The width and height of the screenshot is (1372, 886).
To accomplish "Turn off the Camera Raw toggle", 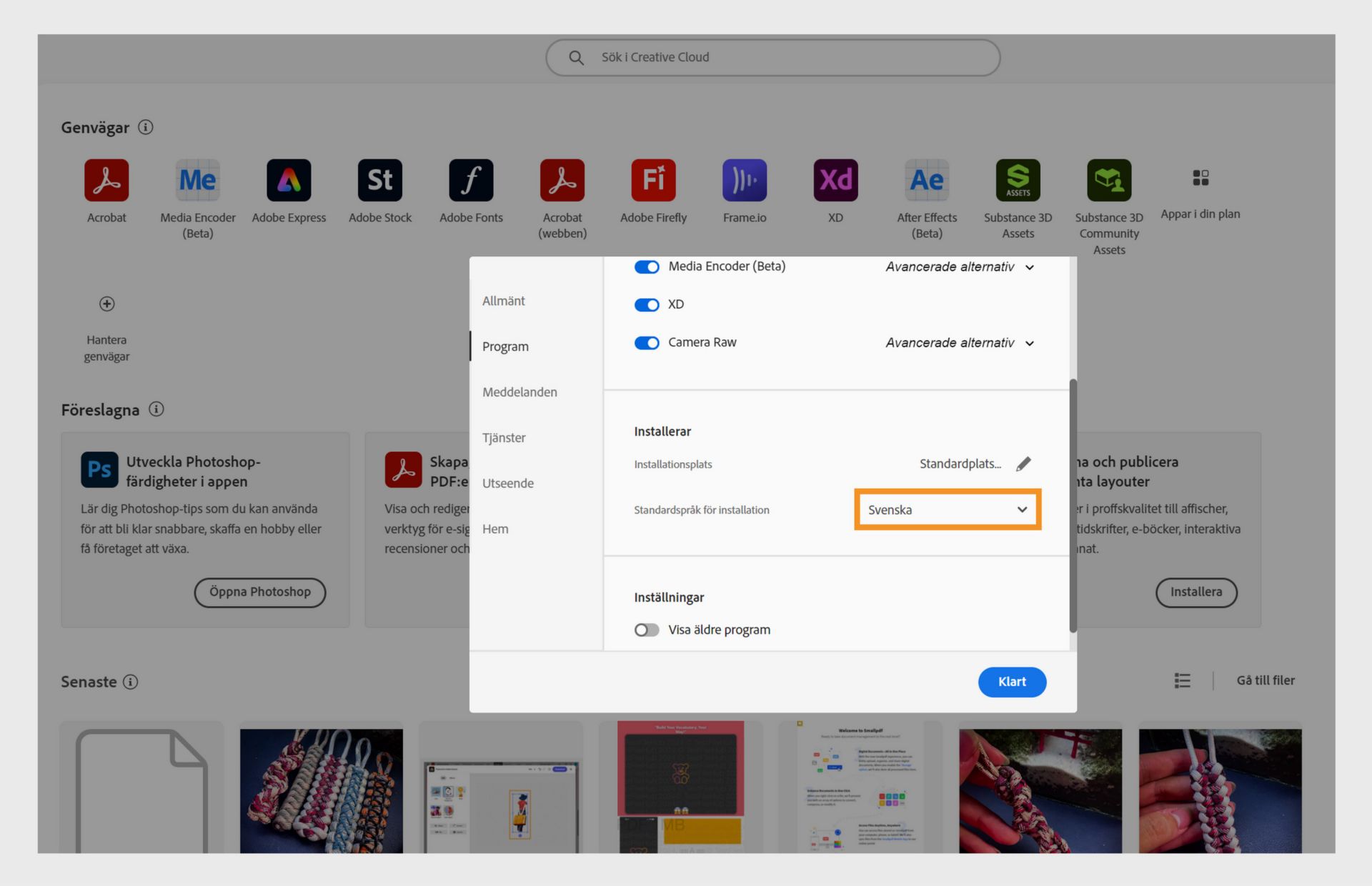I will pyautogui.click(x=647, y=343).
